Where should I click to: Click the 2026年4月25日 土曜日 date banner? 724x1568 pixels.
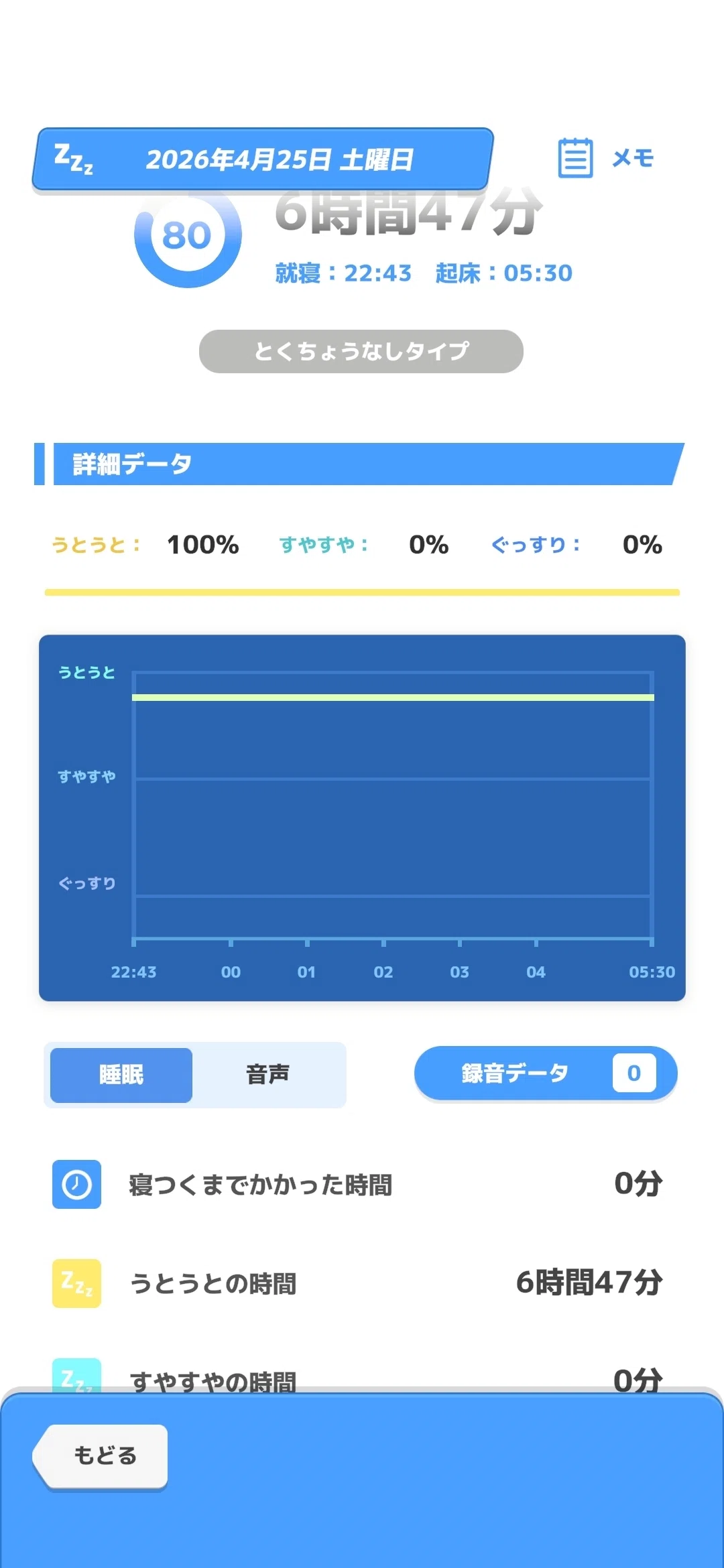[263, 159]
